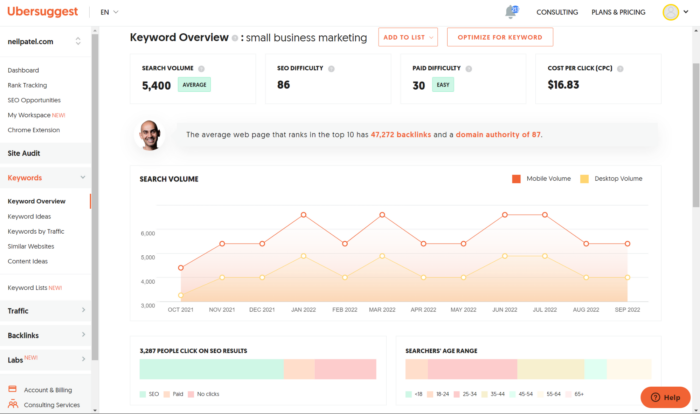Click the SEO legend swatch

tap(143, 394)
